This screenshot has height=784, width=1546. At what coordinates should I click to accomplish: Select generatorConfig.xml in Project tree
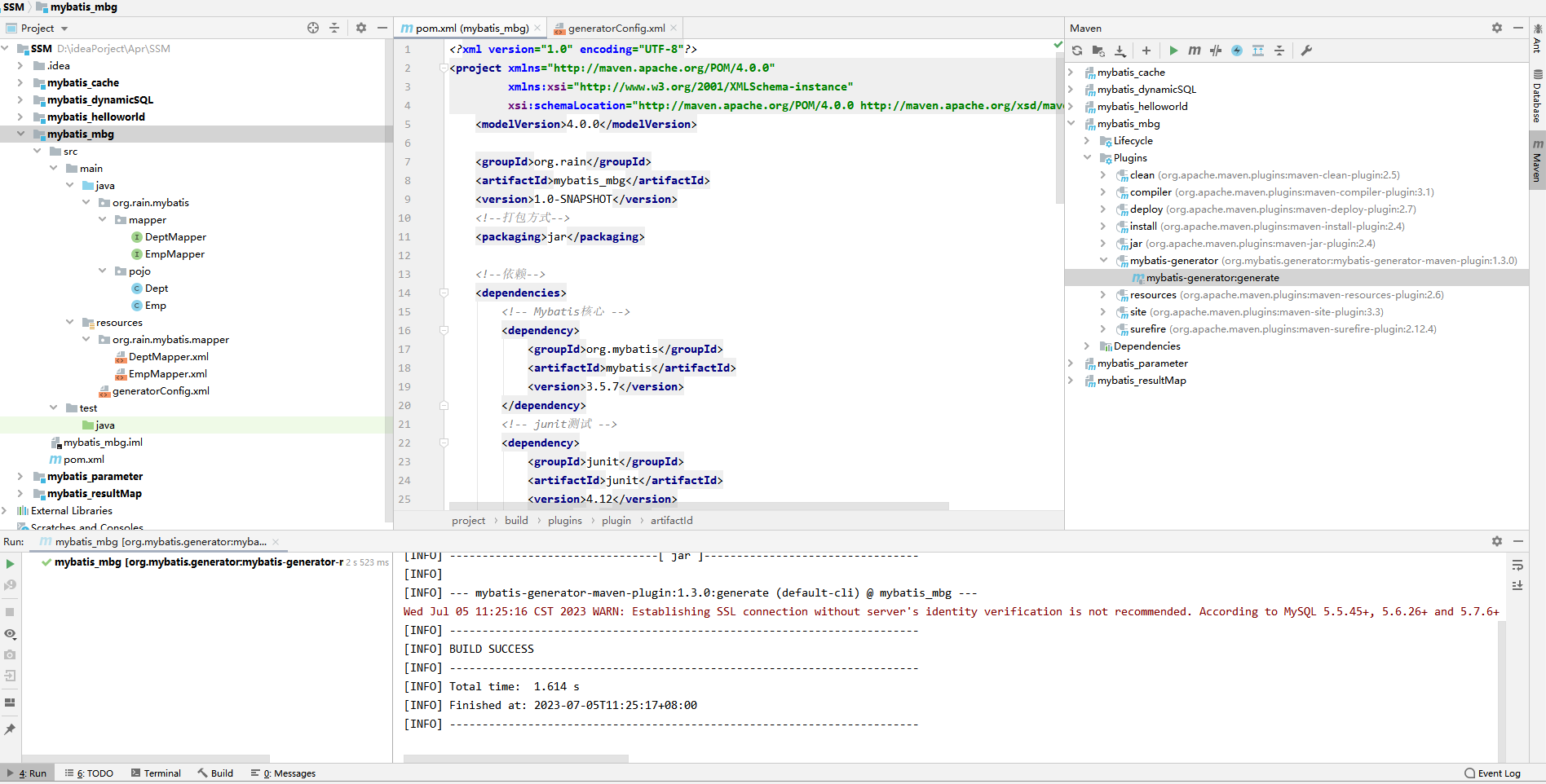point(161,391)
